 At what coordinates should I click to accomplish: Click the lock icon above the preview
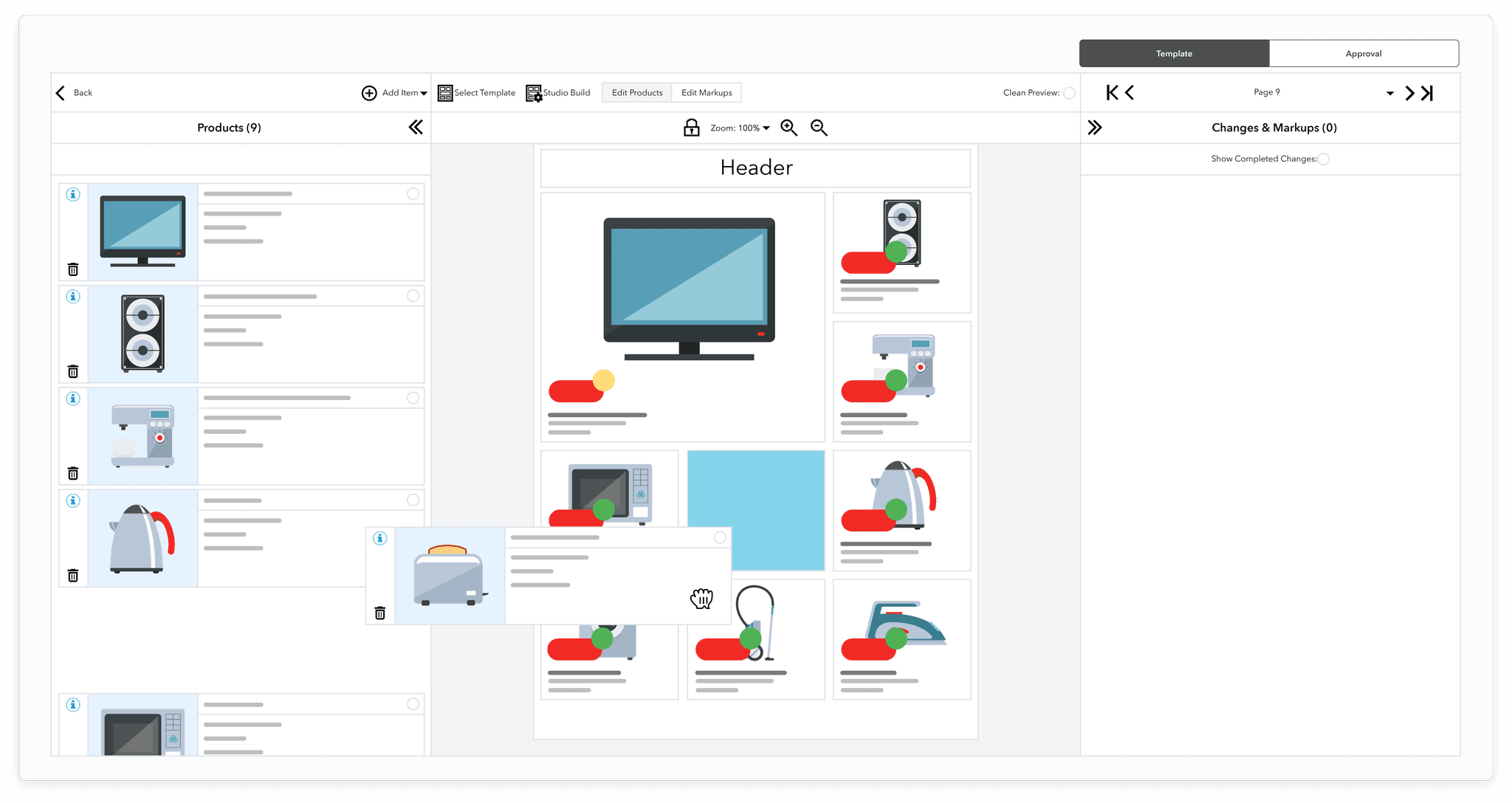coord(692,127)
